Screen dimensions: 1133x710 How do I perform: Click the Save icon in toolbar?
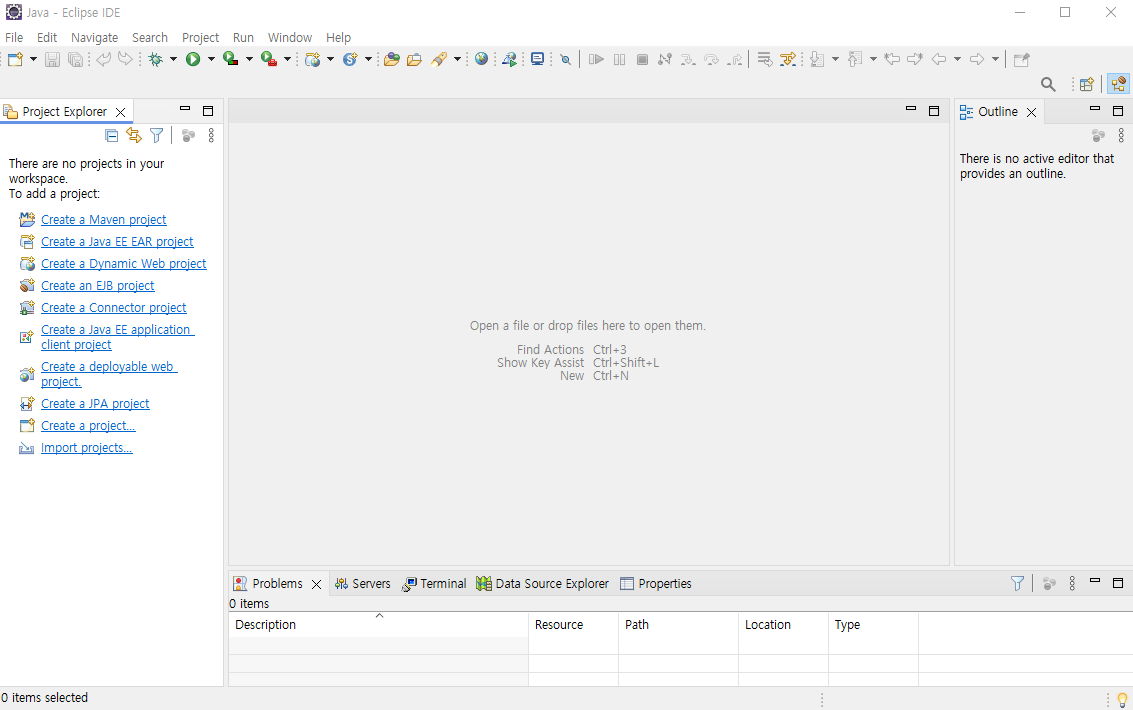[x=52, y=59]
